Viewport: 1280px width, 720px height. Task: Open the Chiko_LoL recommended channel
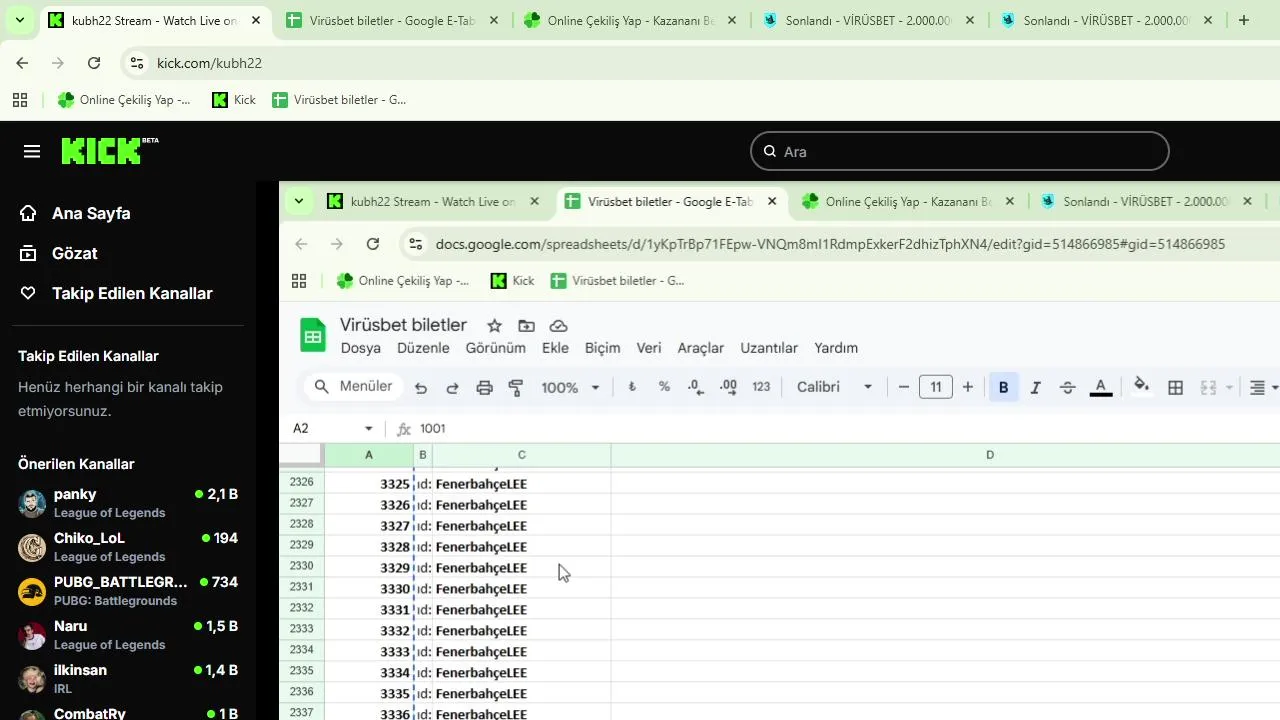click(x=128, y=547)
